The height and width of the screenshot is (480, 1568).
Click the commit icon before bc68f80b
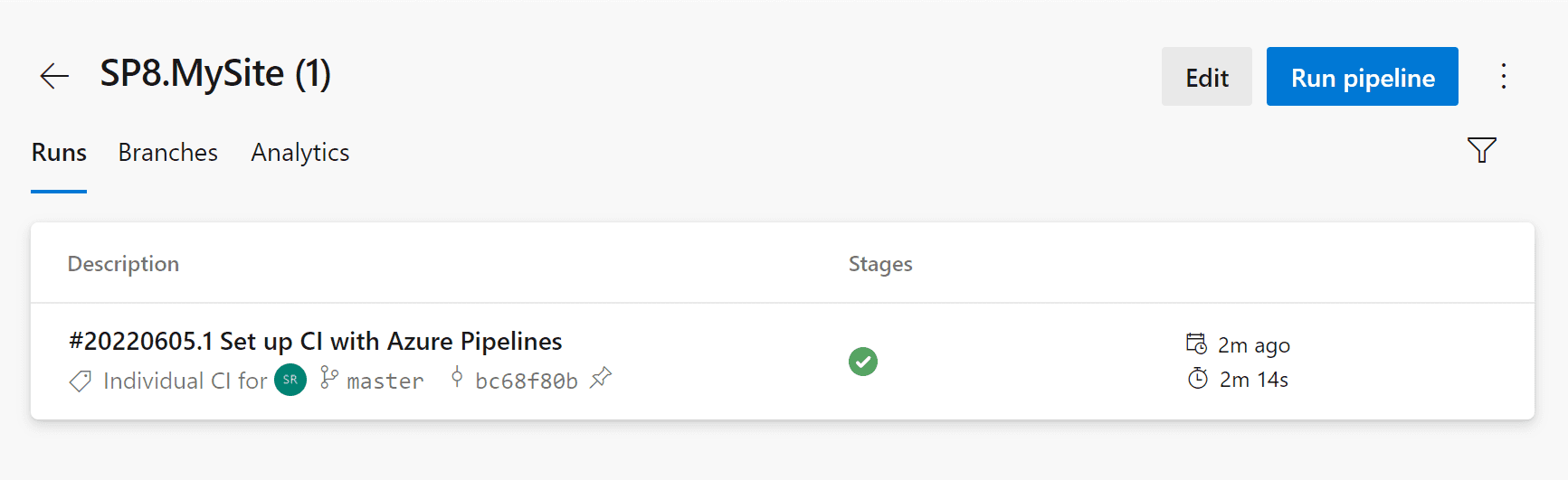(x=457, y=377)
